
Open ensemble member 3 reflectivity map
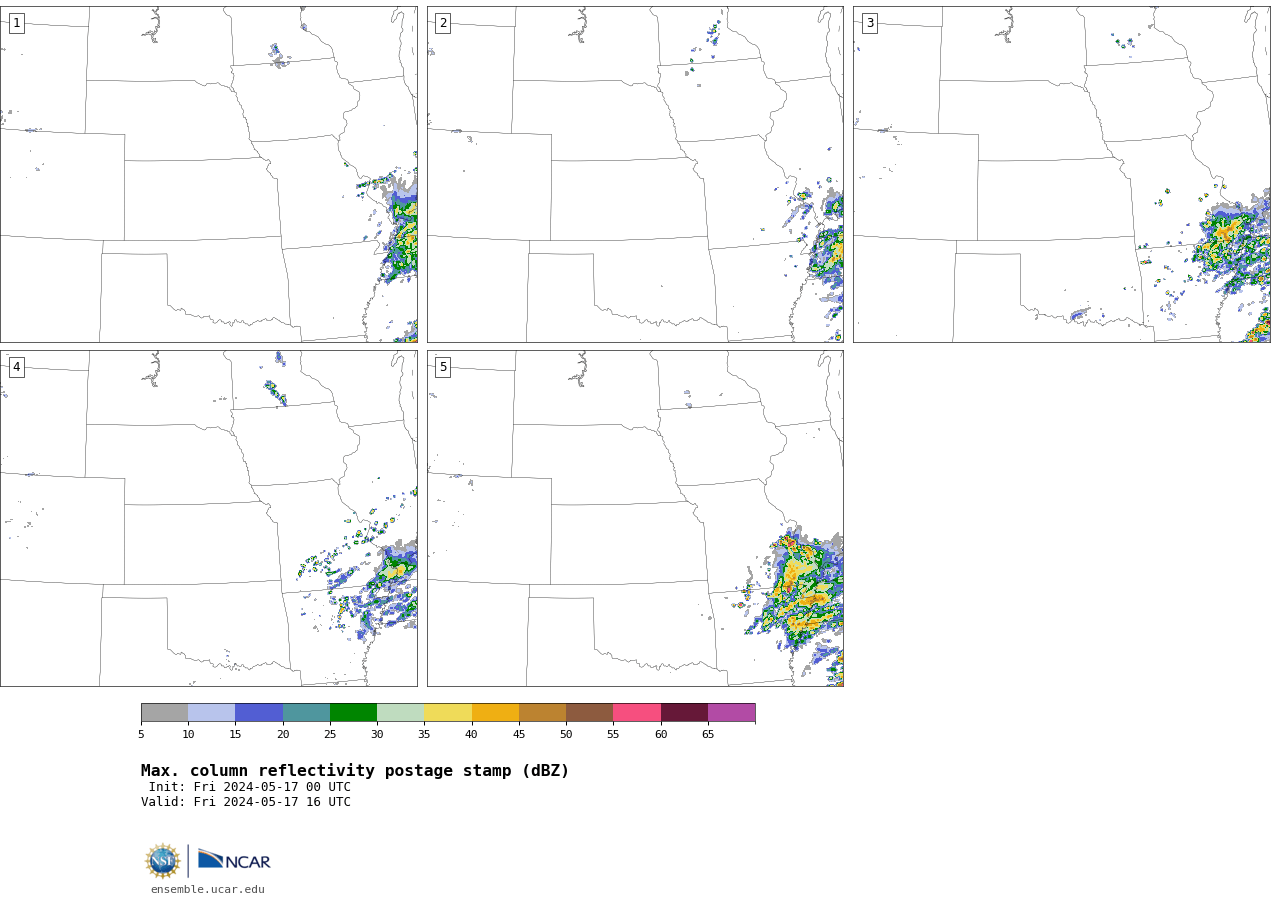tap(1061, 174)
